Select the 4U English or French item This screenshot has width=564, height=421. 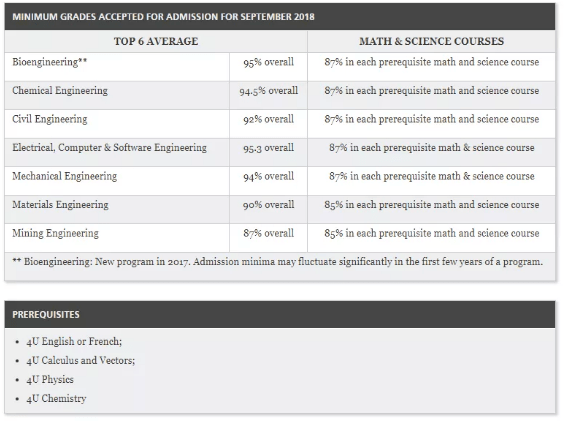click(74, 341)
